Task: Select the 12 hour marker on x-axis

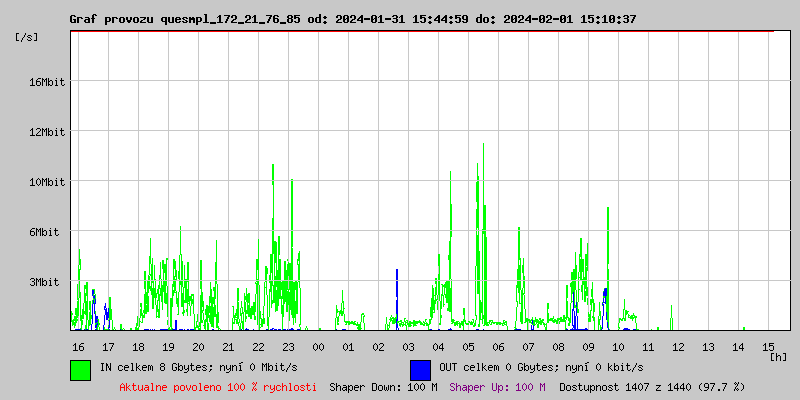Action: point(678,346)
